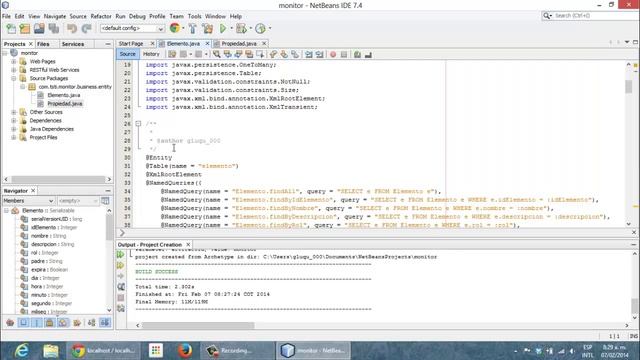Click the New Project toolbar icon
Screen dimensions: 640x360
coord(25,29)
